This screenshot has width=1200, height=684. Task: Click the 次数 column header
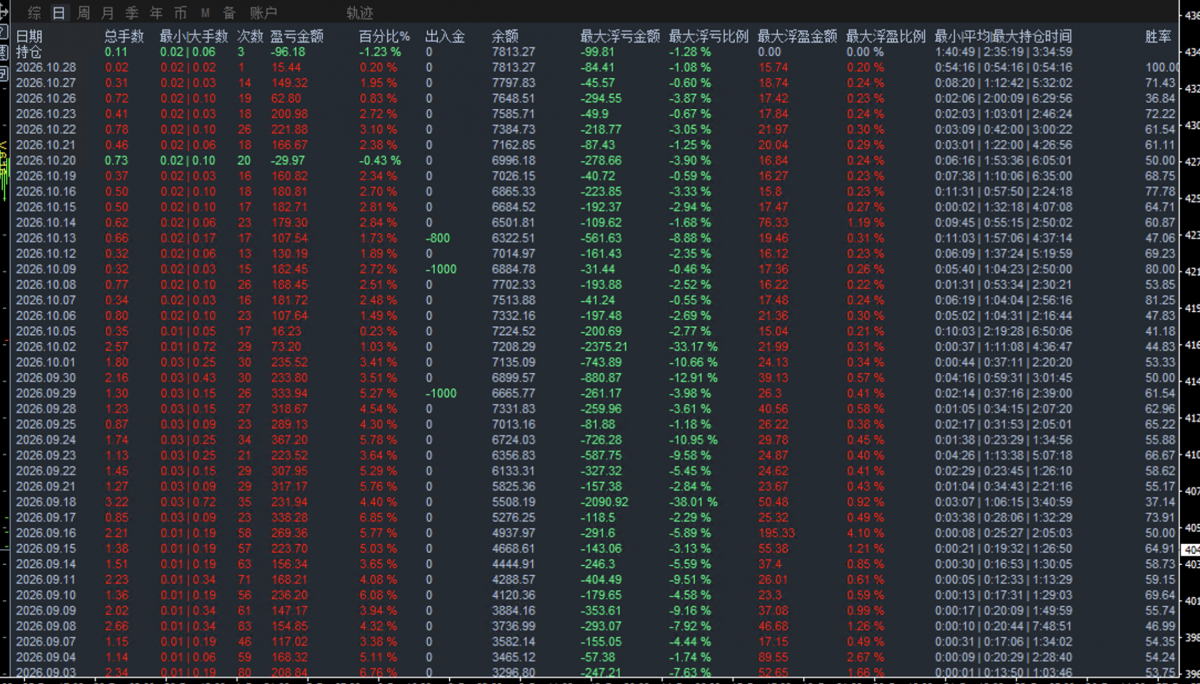point(251,36)
